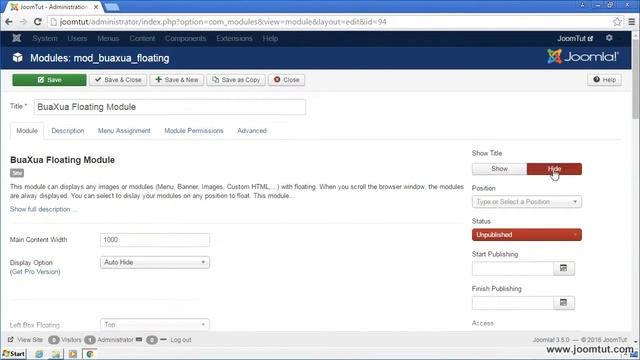
Task: Click the browser address bar URL
Action: pyautogui.click(x=223, y=22)
